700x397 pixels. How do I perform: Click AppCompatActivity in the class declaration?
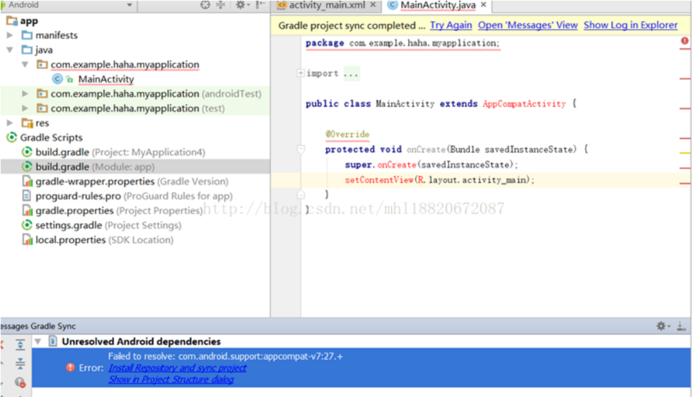[x=524, y=104]
